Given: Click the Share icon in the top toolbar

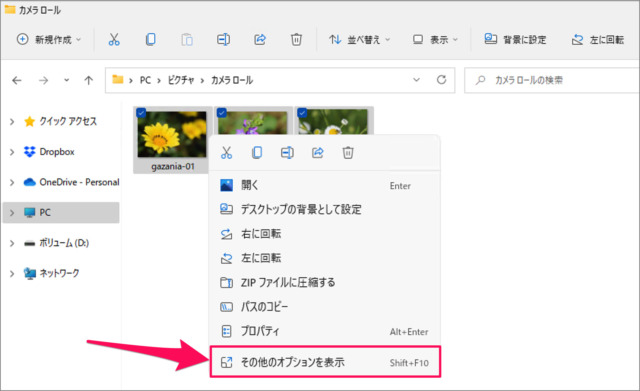Looking at the screenshot, I should (260, 40).
